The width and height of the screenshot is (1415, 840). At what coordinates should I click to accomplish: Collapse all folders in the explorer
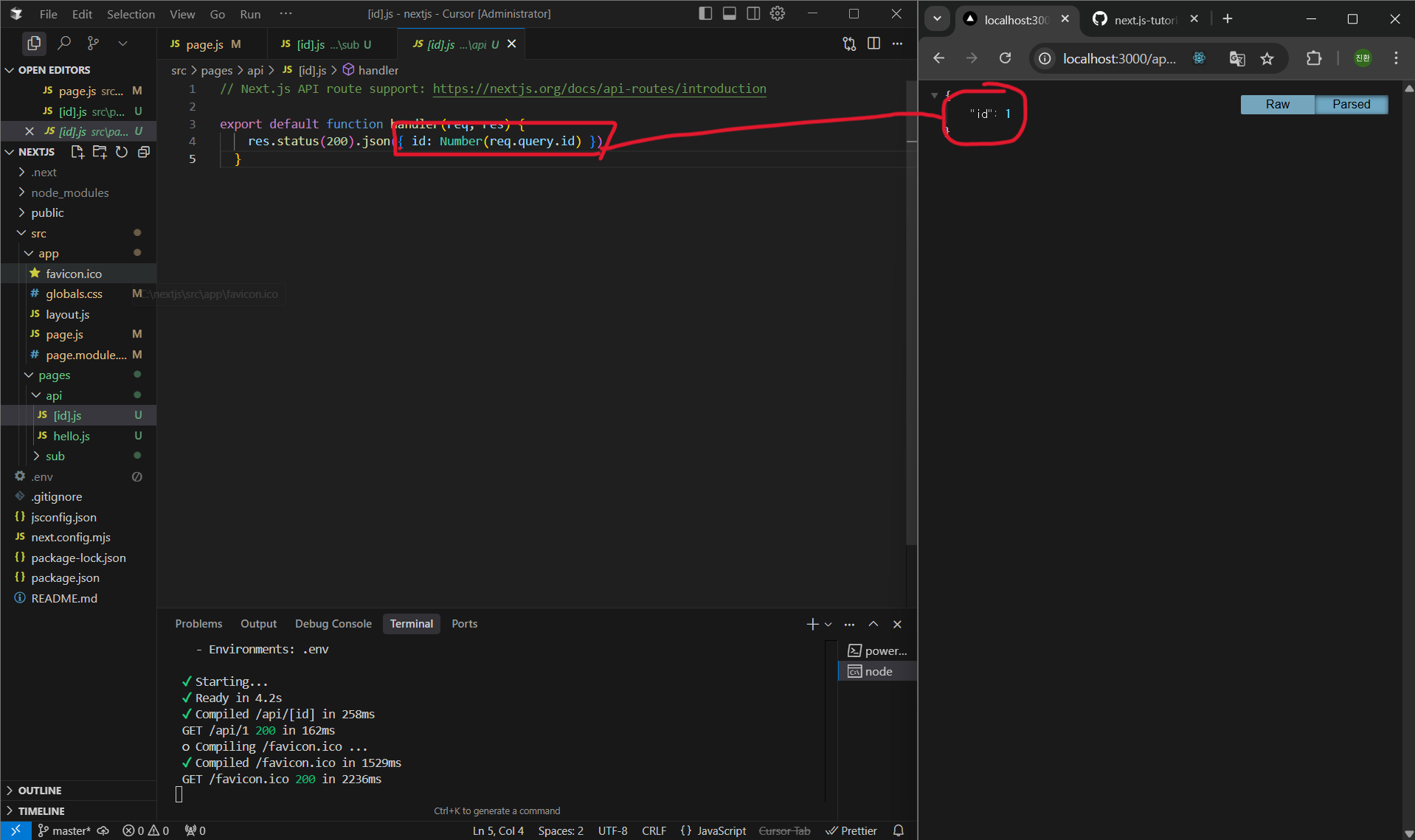[x=143, y=152]
